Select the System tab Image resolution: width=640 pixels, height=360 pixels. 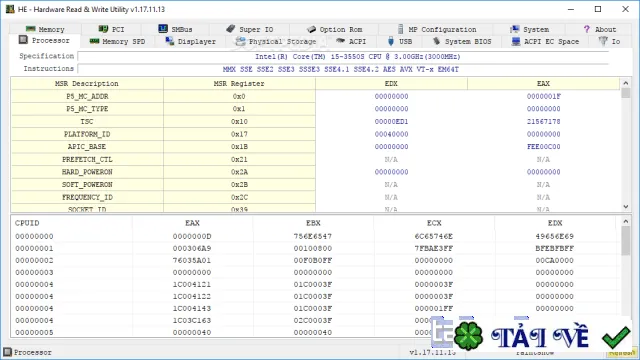pos(529,29)
